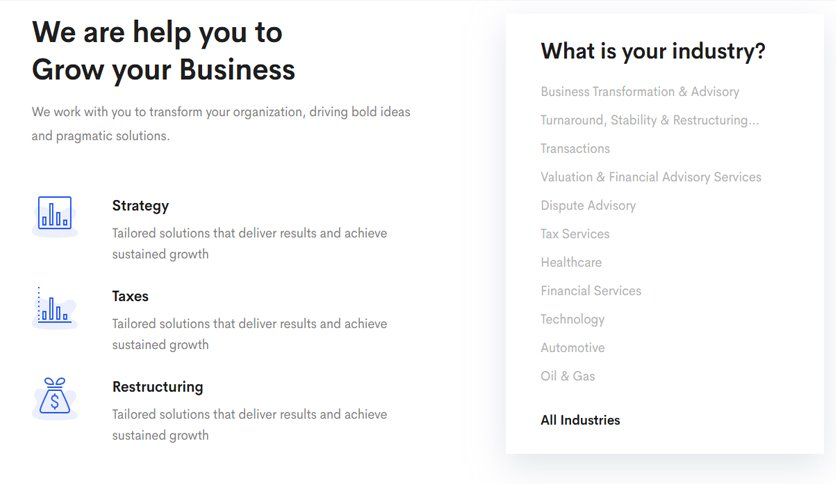Click the Restructuring money bag icon
The image size is (836, 484).
click(54, 398)
